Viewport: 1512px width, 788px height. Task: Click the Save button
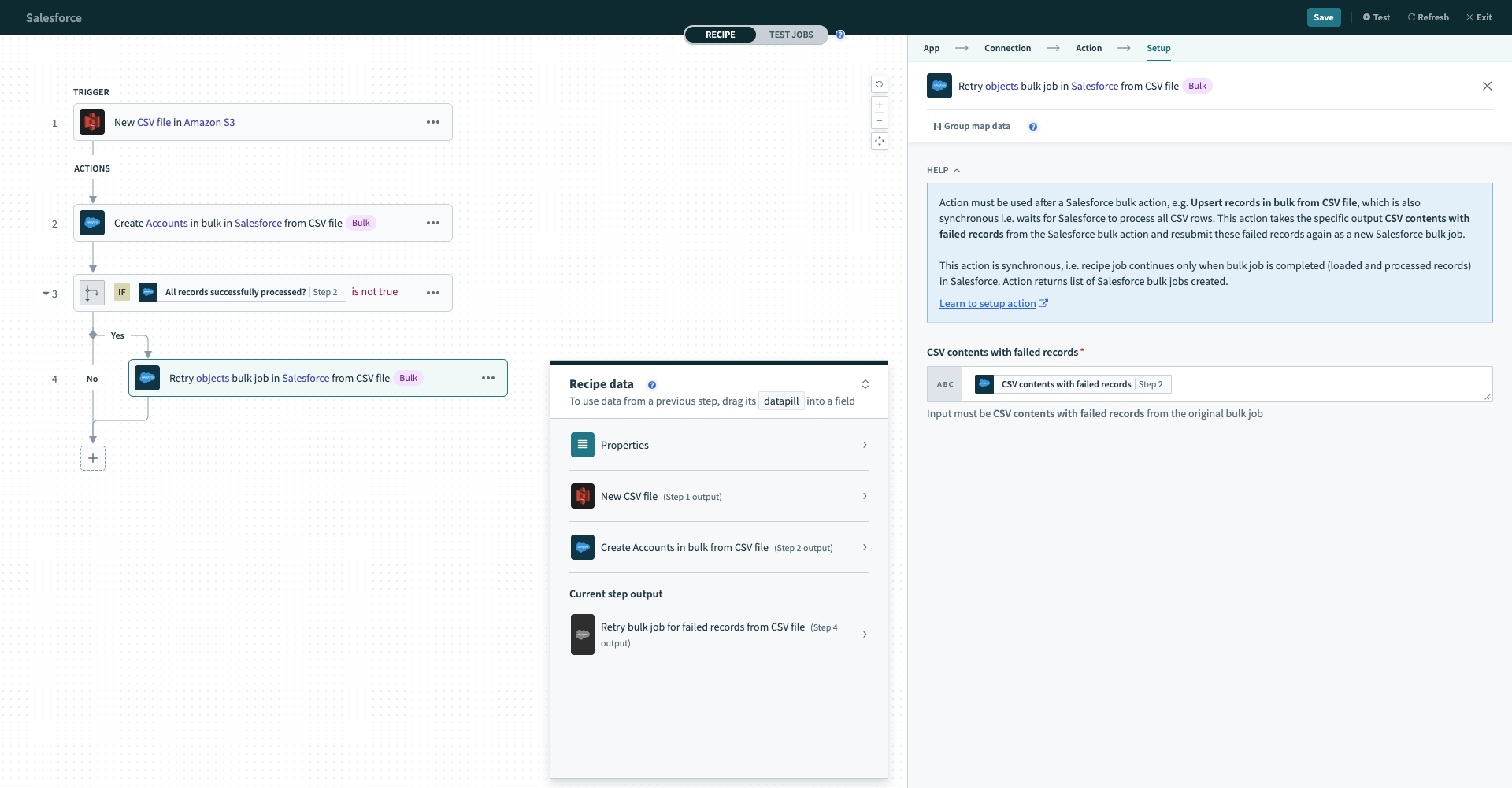coord(1324,17)
